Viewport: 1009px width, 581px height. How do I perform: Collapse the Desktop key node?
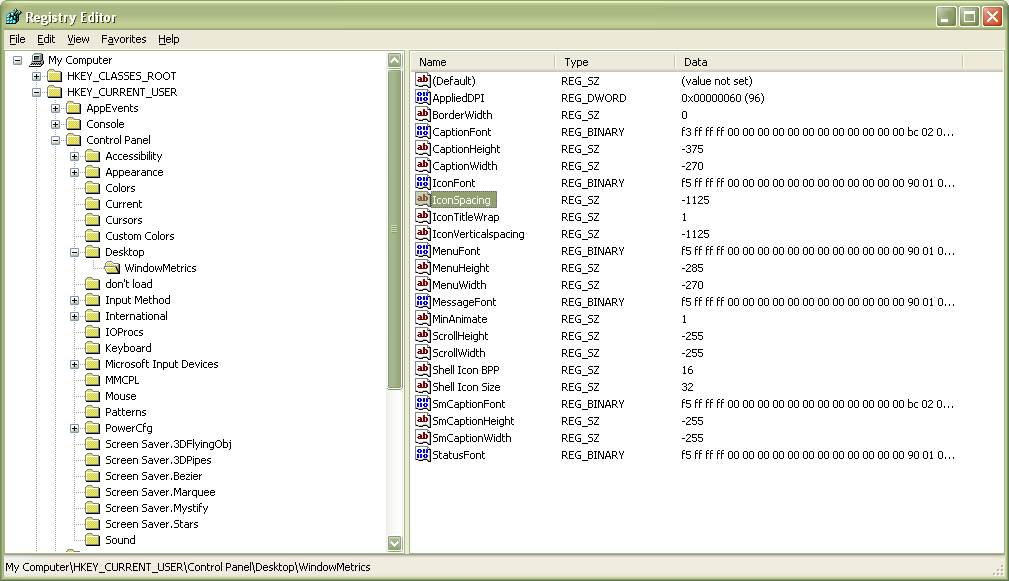(74, 252)
